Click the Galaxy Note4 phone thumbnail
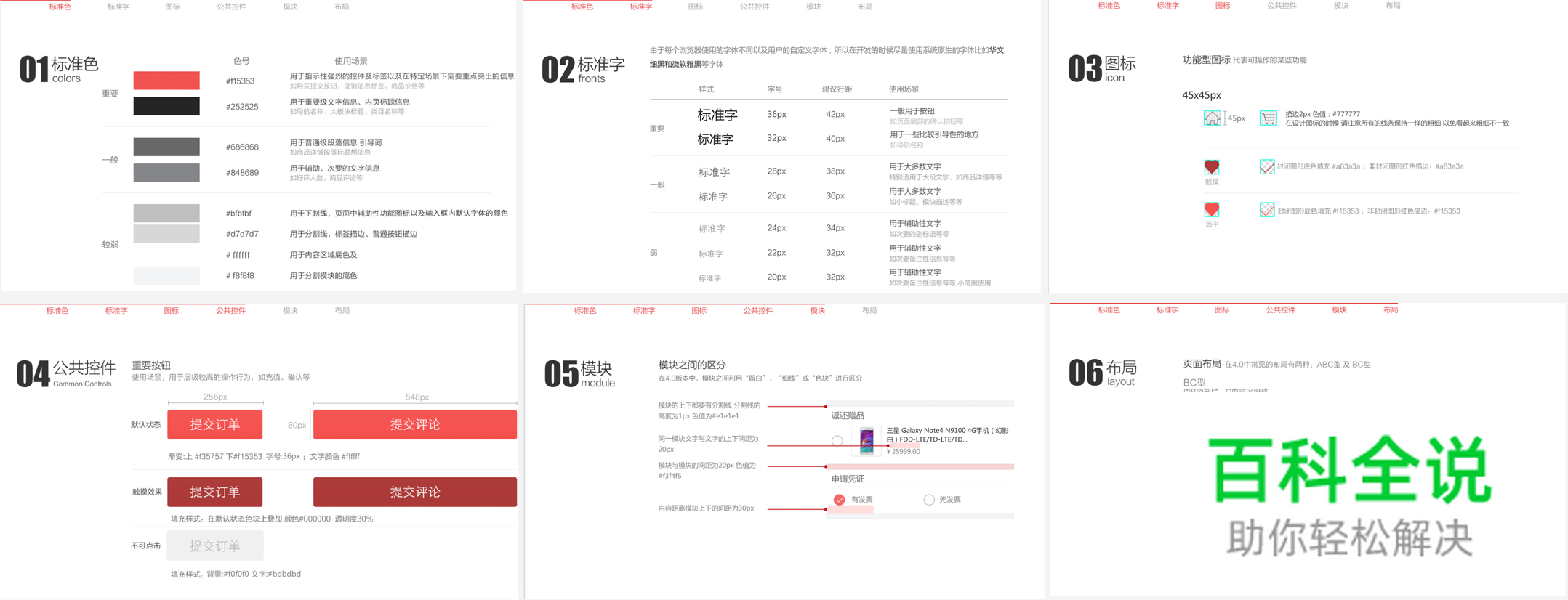This screenshot has height=600, width=1568. click(866, 441)
